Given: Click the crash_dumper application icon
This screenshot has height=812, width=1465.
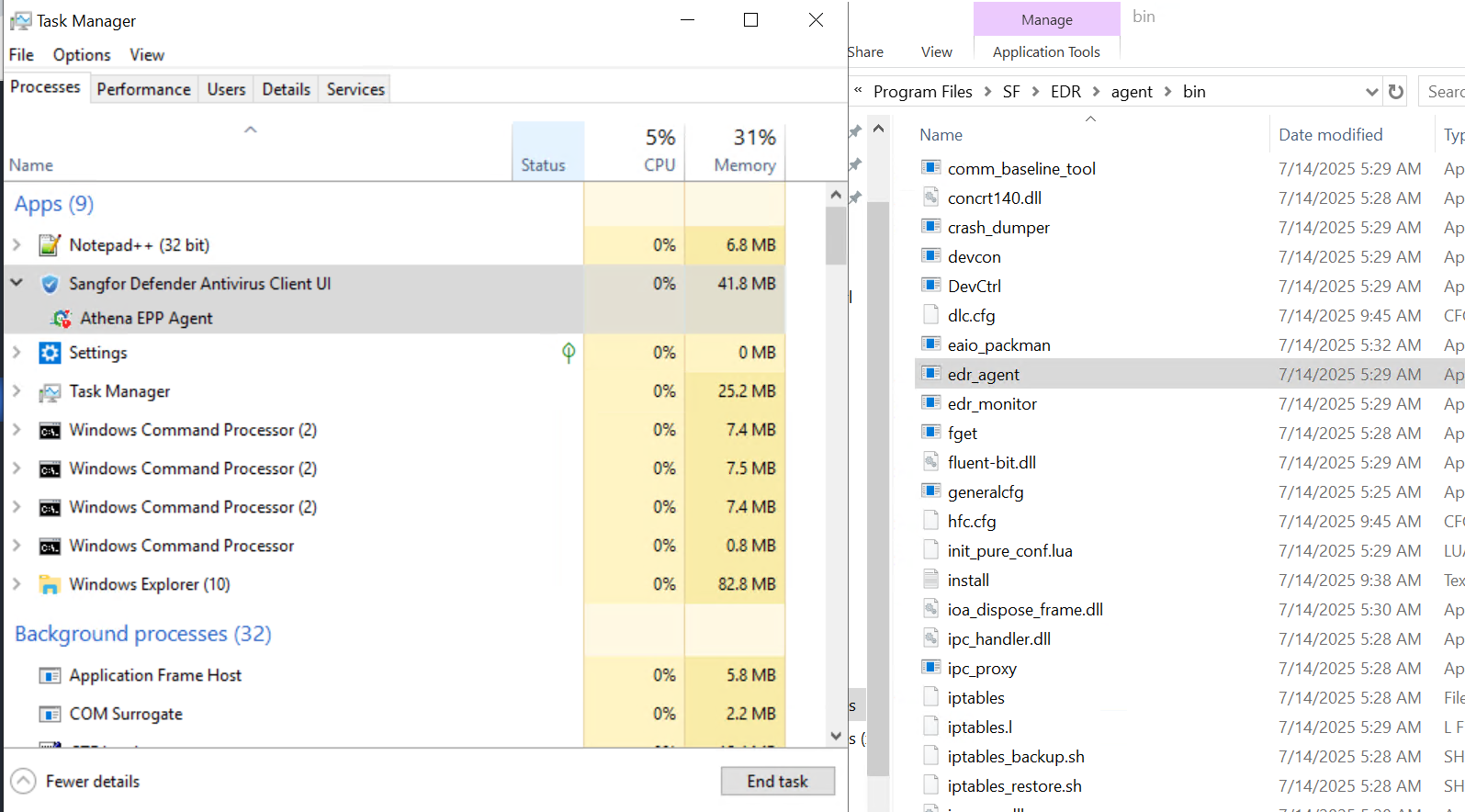Looking at the screenshot, I should click(x=931, y=227).
